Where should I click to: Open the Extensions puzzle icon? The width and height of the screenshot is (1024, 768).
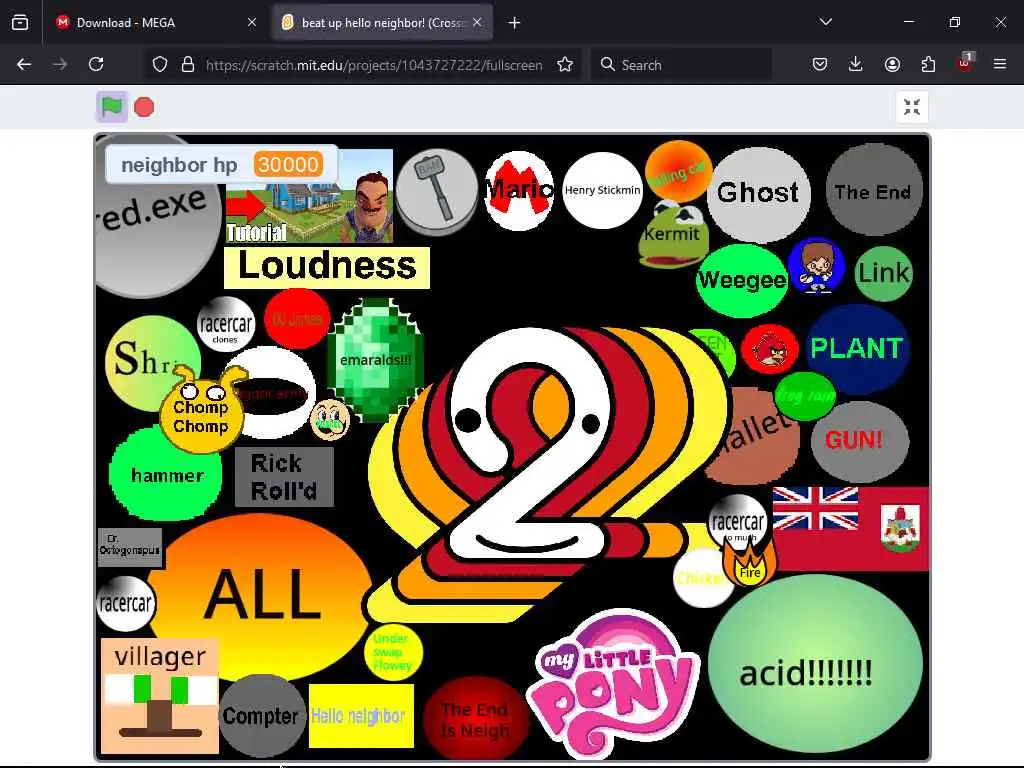coord(928,64)
